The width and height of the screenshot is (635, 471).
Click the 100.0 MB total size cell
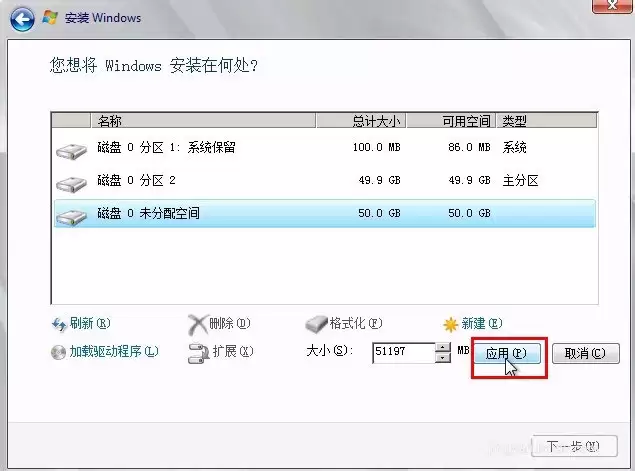click(377, 147)
